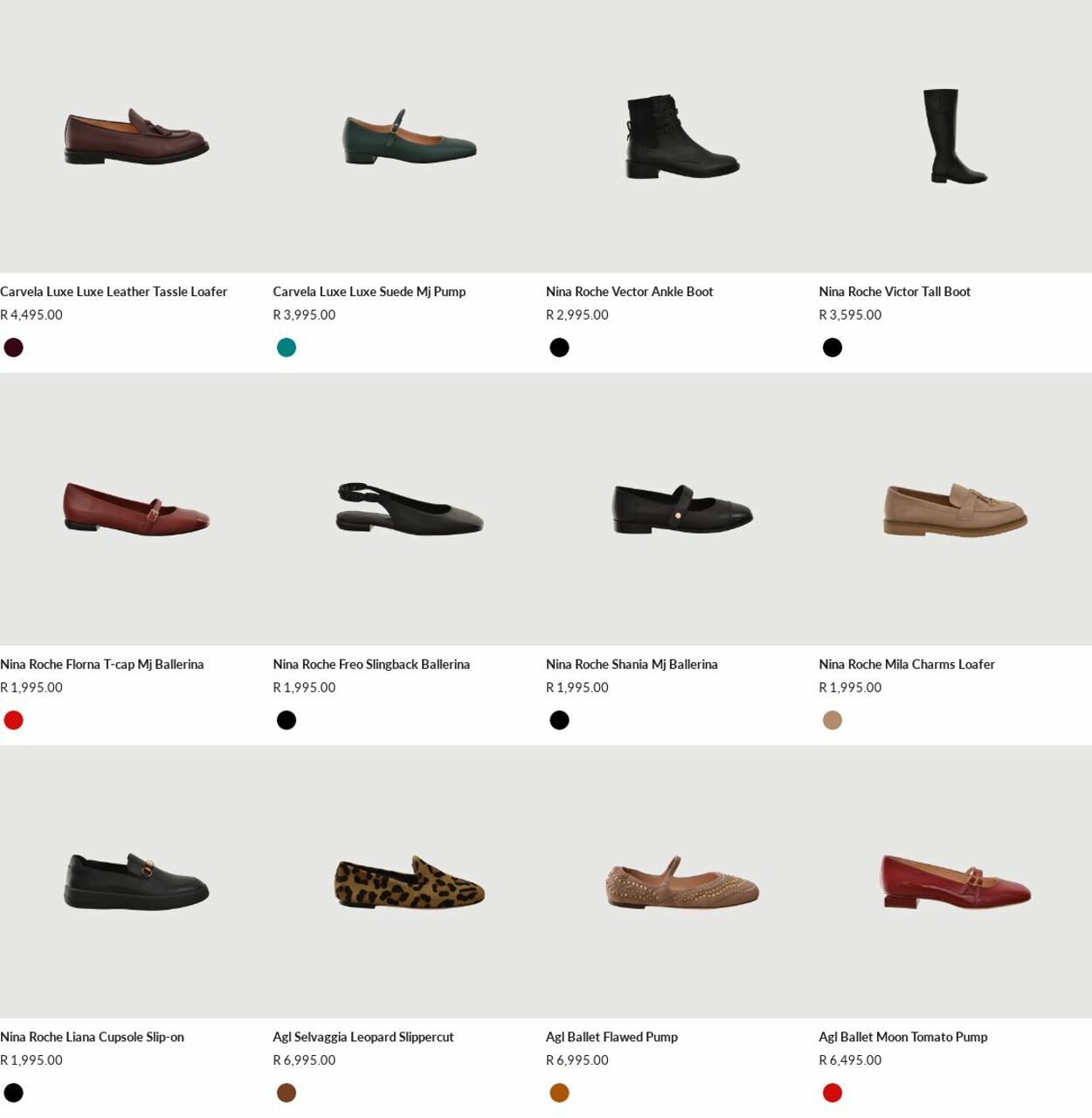Click the Nina Roche Florna T-cap Mj Ballerina title

pyautogui.click(x=102, y=665)
